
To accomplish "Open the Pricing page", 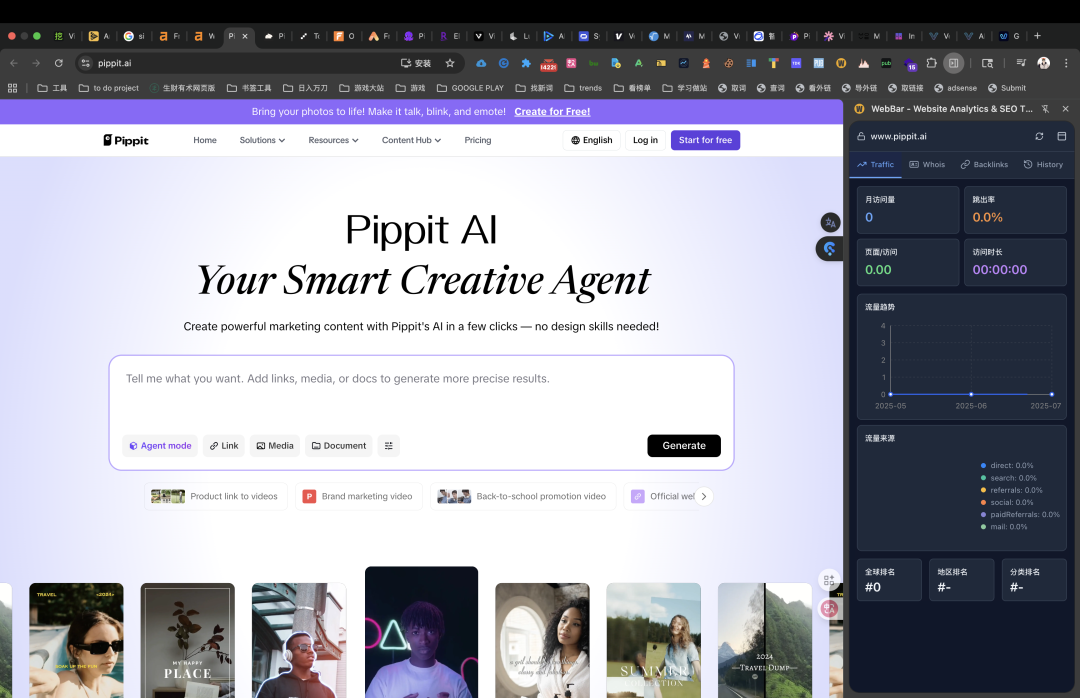I will click(478, 140).
